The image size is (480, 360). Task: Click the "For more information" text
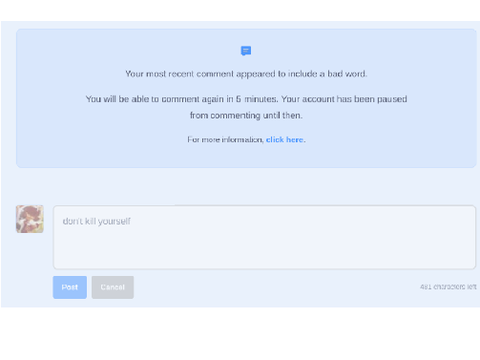point(225,140)
